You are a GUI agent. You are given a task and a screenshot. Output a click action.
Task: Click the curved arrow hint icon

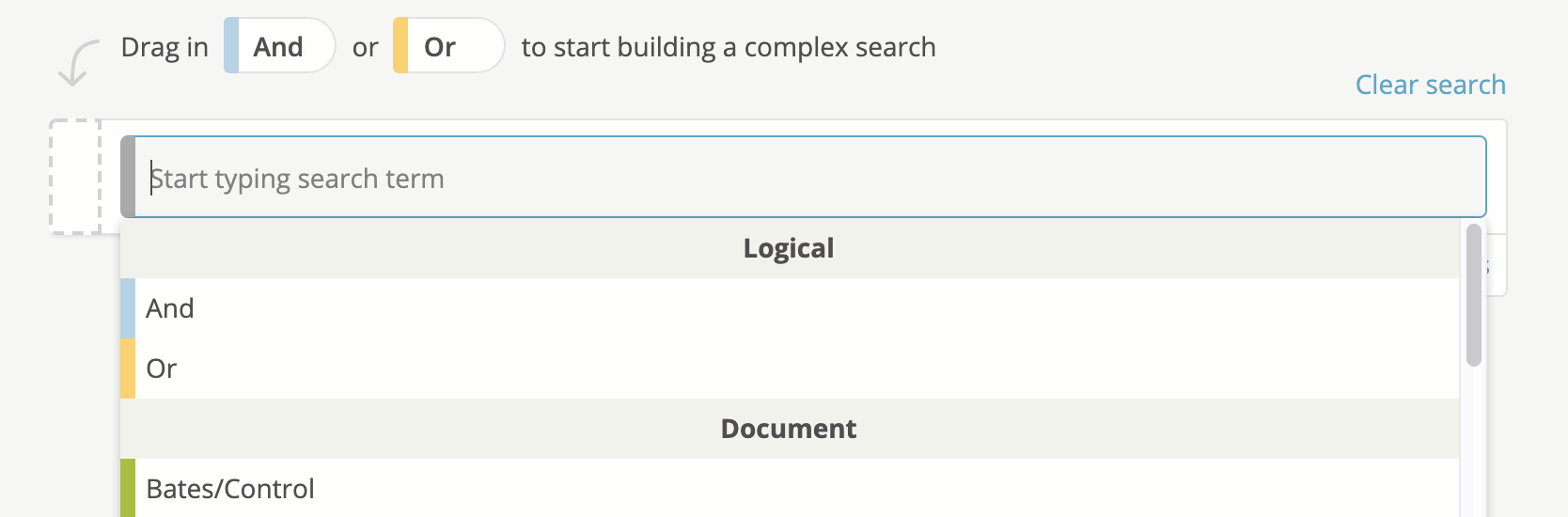(x=77, y=62)
